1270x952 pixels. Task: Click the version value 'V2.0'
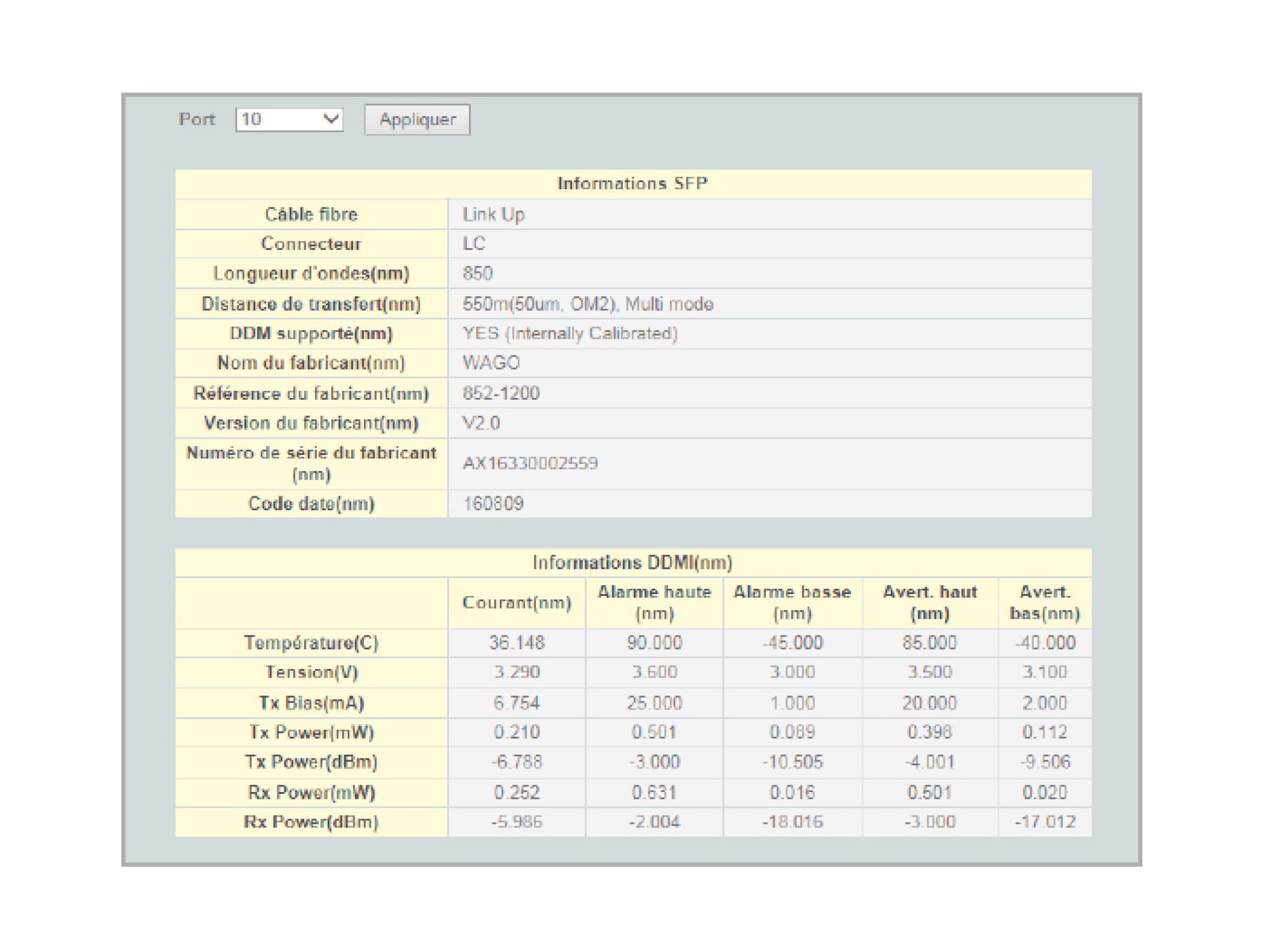click(x=481, y=423)
